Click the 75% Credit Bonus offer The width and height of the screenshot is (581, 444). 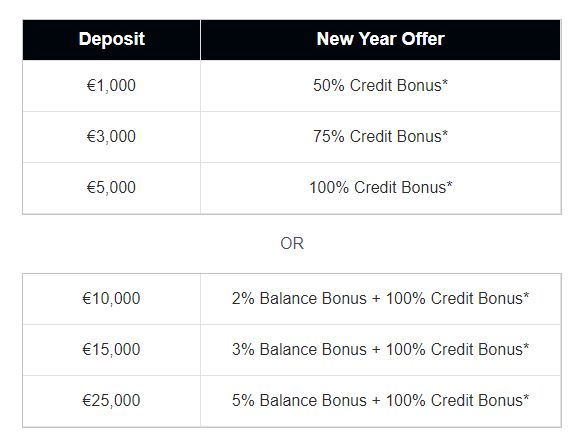(x=381, y=137)
